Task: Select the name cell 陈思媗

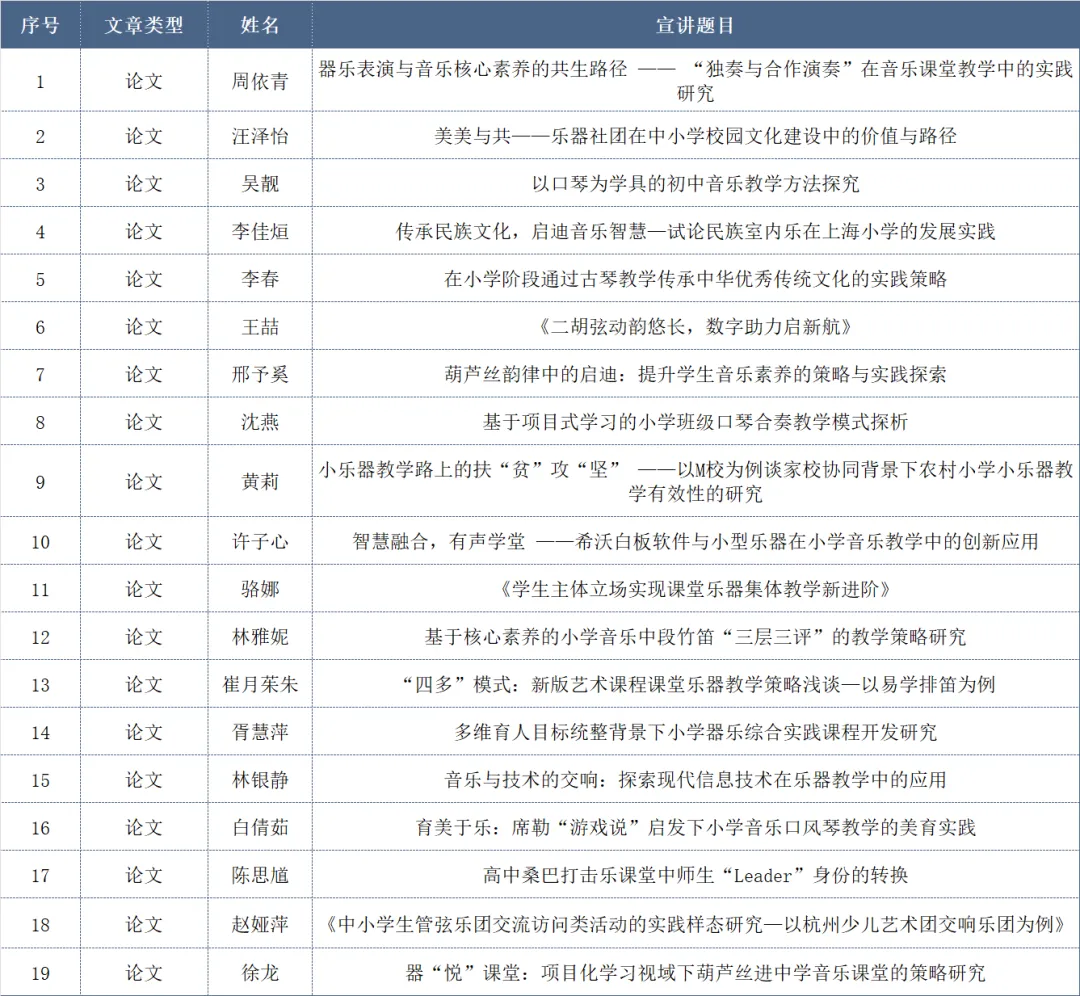Action: pos(260,875)
